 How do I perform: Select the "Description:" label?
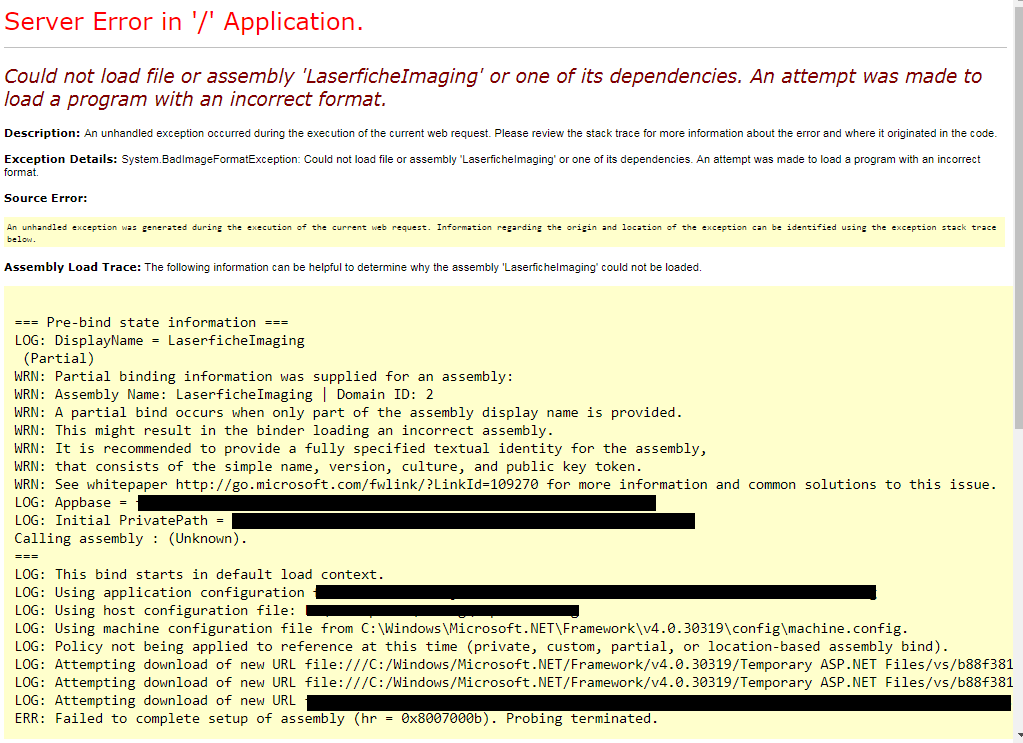pos(42,133)
